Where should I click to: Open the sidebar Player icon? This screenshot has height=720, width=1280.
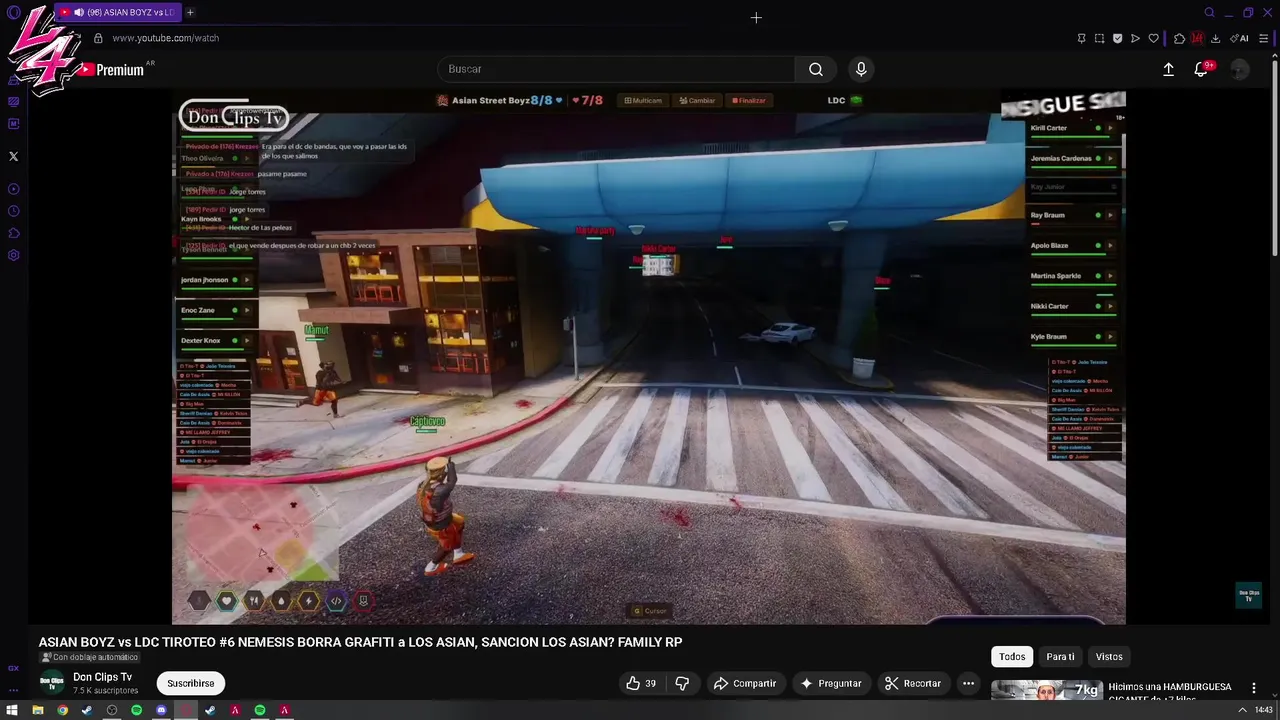click(x=14, y=189)
